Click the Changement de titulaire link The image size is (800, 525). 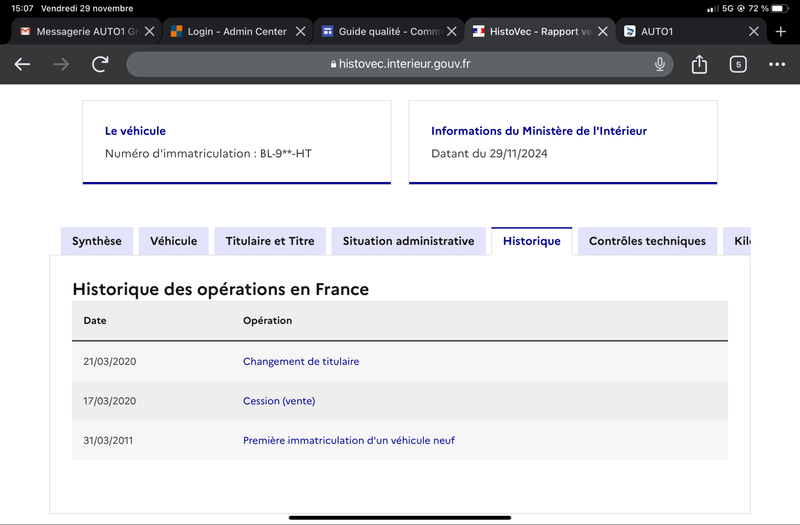tap(301, 361)
